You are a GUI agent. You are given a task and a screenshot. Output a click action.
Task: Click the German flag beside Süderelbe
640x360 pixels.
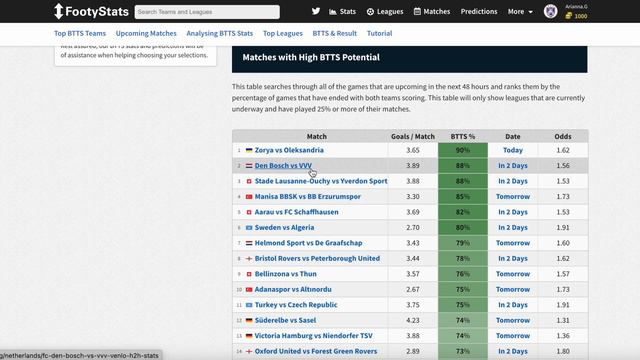(x=249, y=321)
